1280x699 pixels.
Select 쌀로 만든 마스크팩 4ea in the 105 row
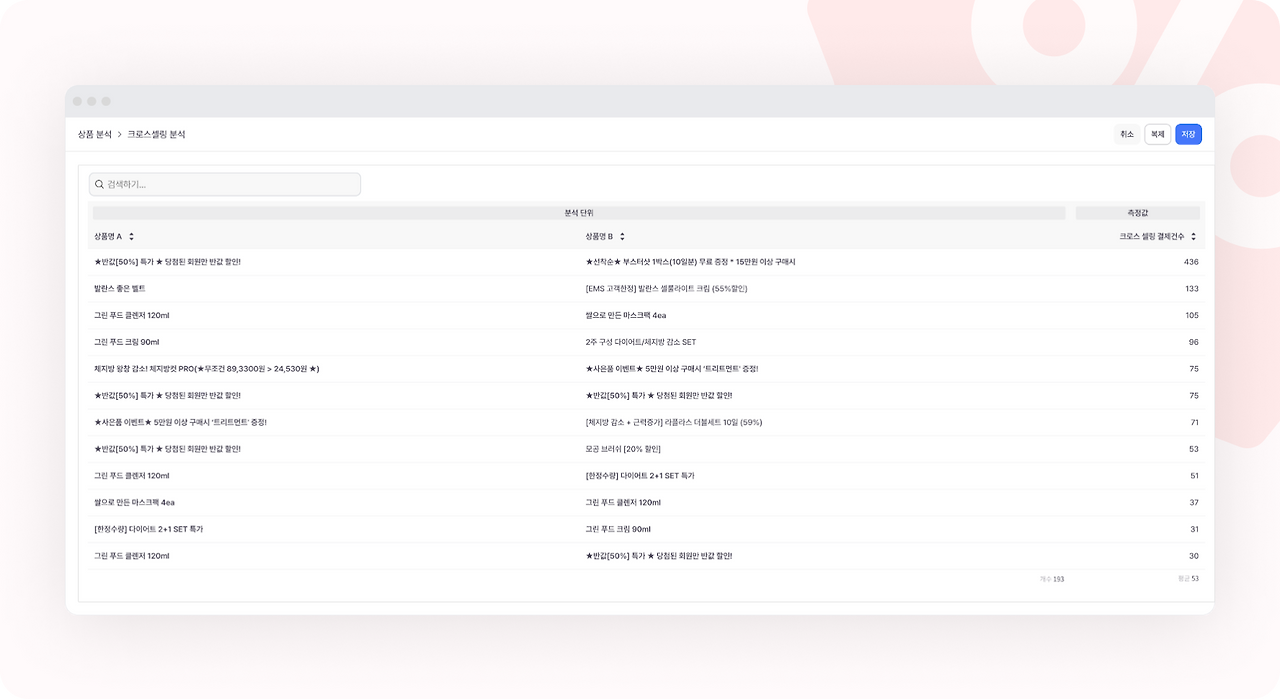pyautogui.click(x=626, y=316)
